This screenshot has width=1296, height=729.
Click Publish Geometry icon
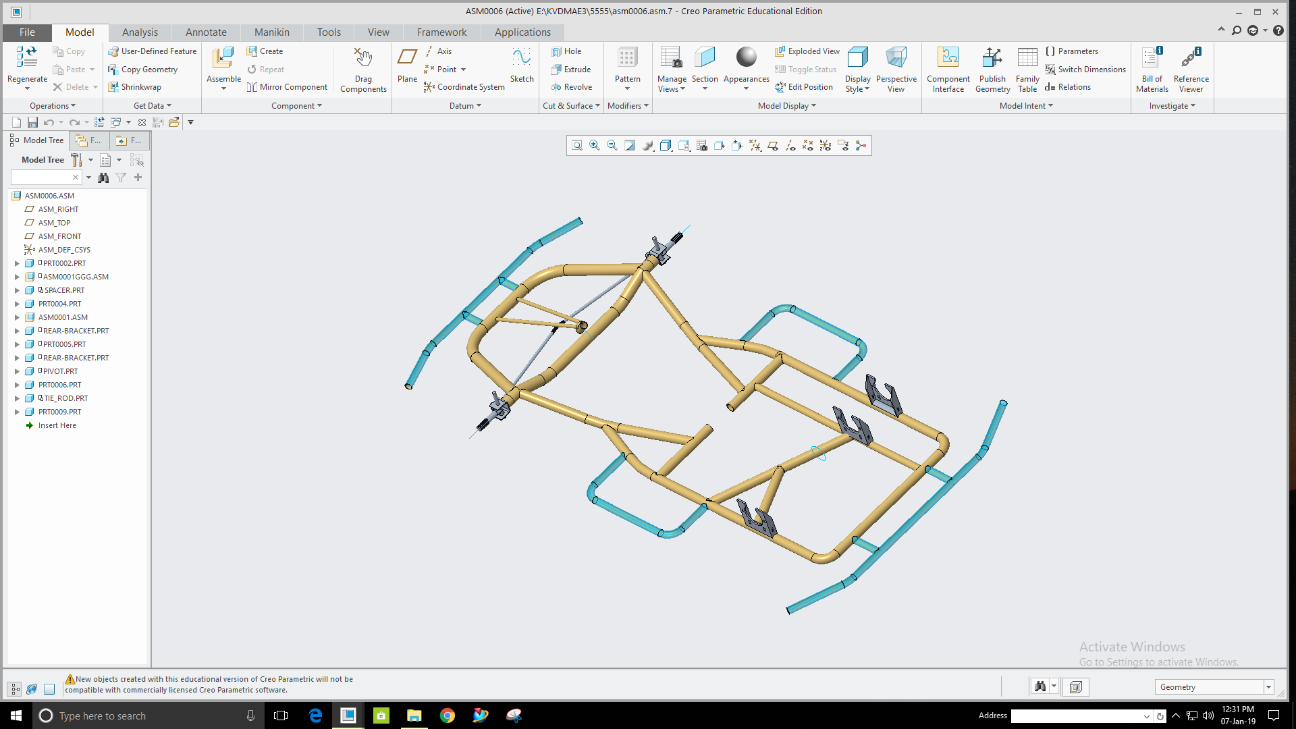pos(992,57)
